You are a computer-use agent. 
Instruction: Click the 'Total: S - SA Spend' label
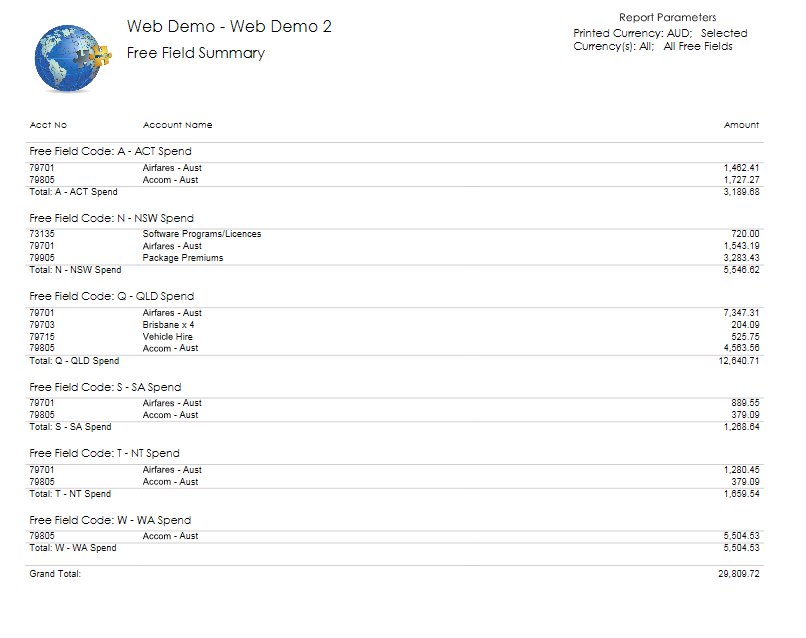tap(70, 427)
